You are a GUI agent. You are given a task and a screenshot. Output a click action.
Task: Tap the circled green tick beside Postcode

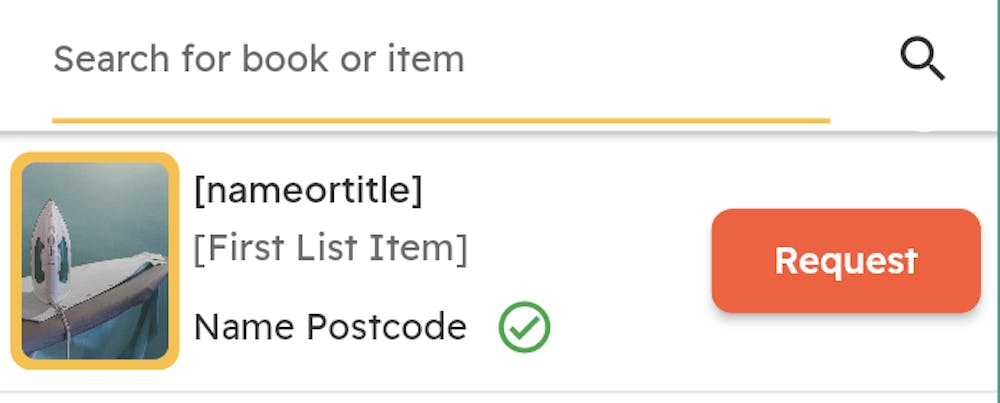tap(524, 327)
